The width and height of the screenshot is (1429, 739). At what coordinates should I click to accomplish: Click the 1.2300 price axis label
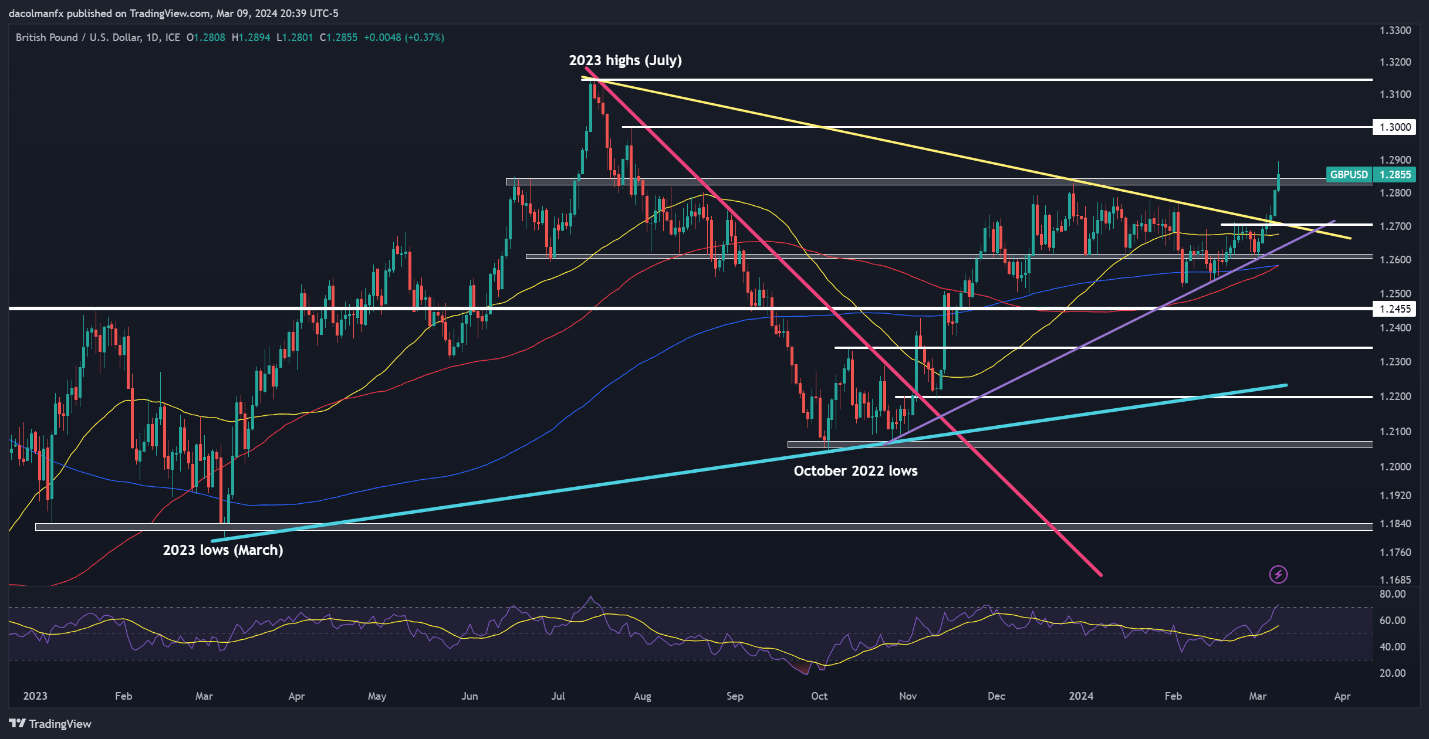tap(1394, 362)
